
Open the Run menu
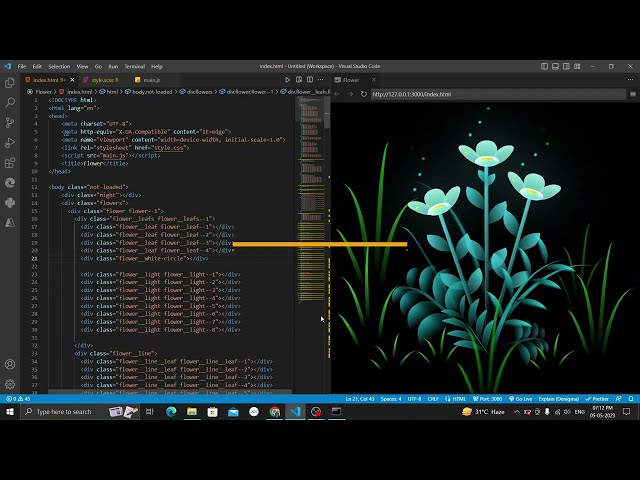click(113, 66)
